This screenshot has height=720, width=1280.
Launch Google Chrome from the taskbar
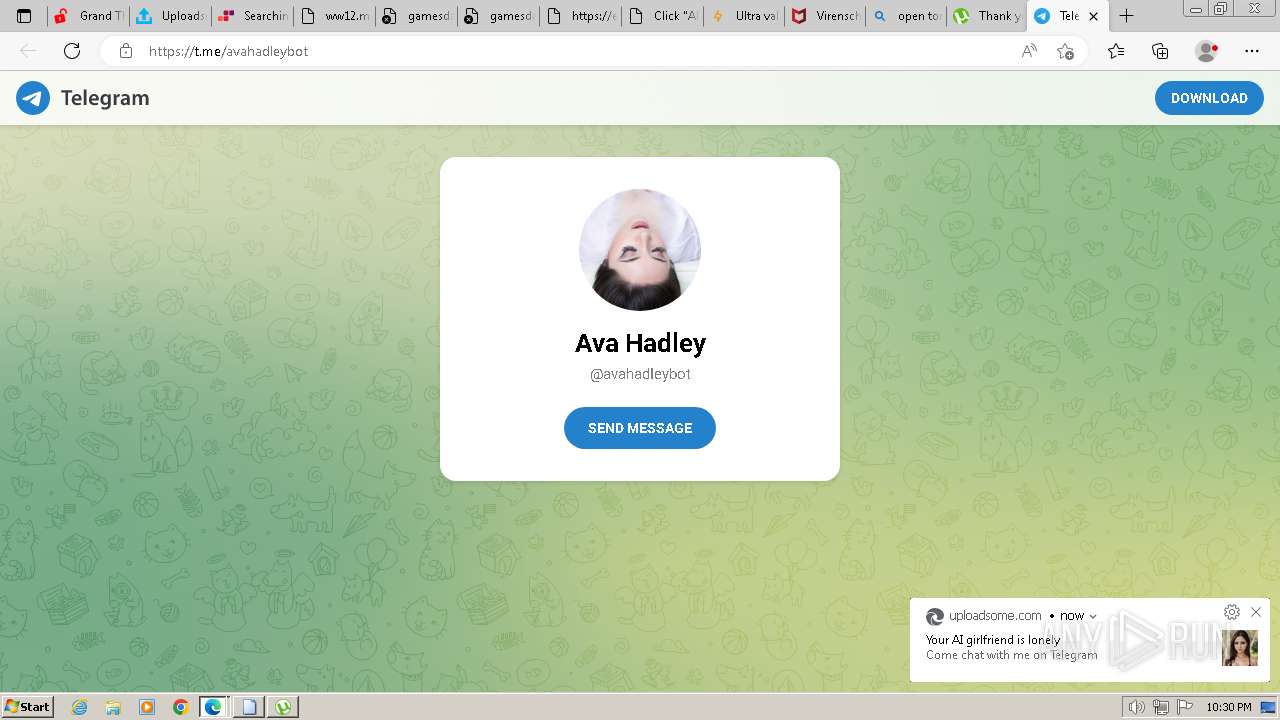coord(181,707)
